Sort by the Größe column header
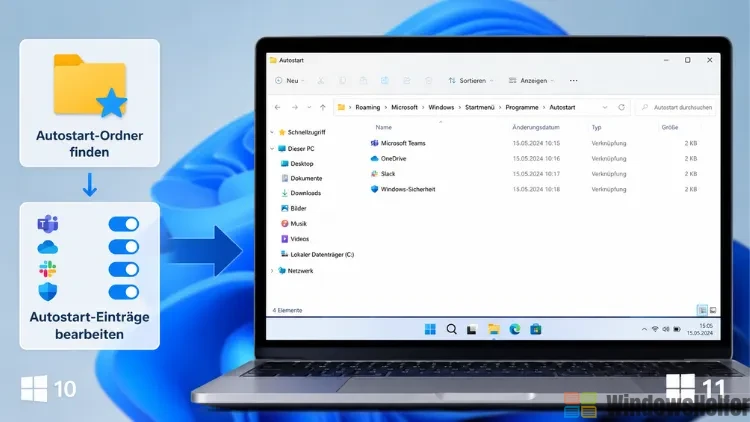Image resolution: width=750 pixels, height=422 pixels. coord(670,128)
